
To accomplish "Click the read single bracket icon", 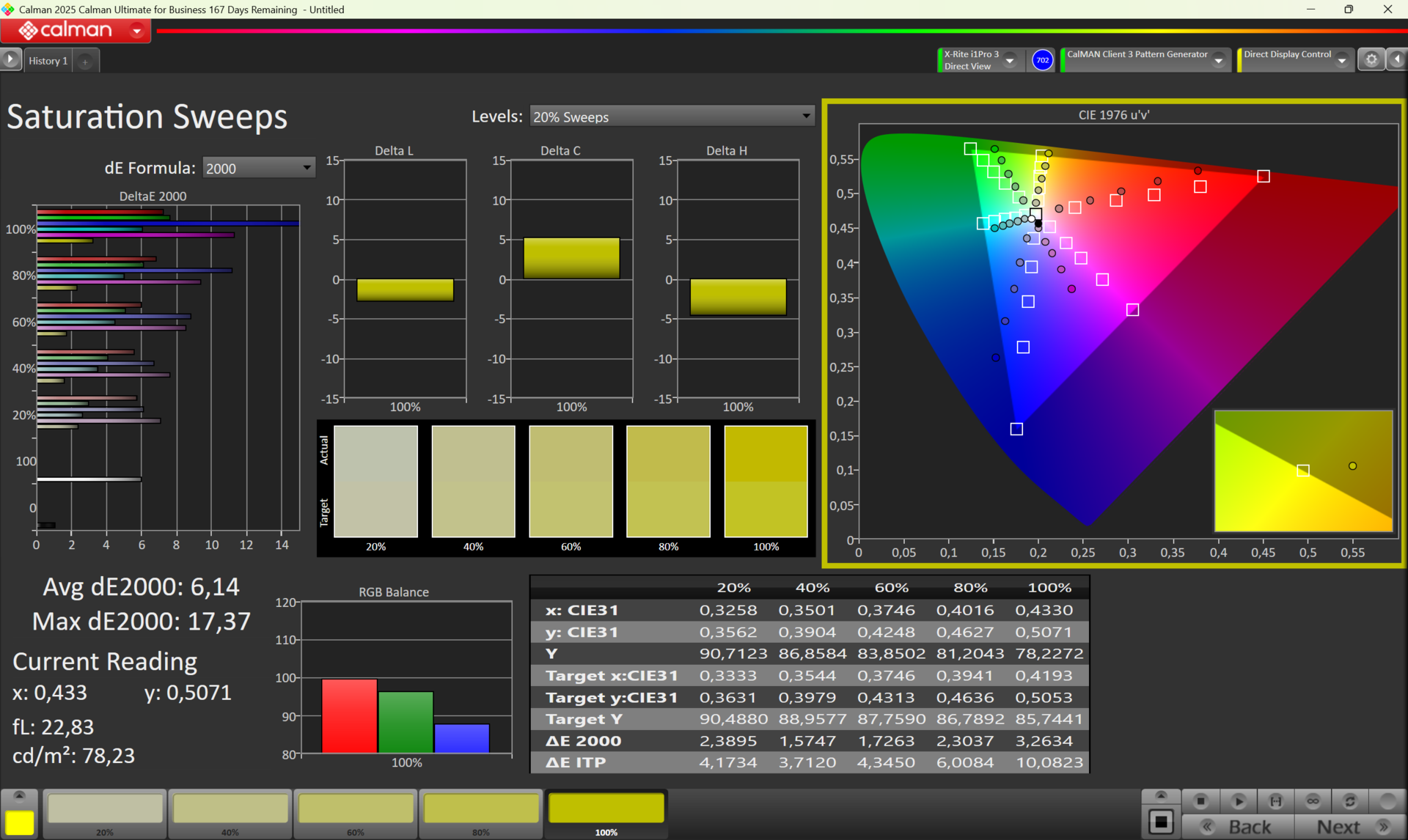I will pos(1275,800).
